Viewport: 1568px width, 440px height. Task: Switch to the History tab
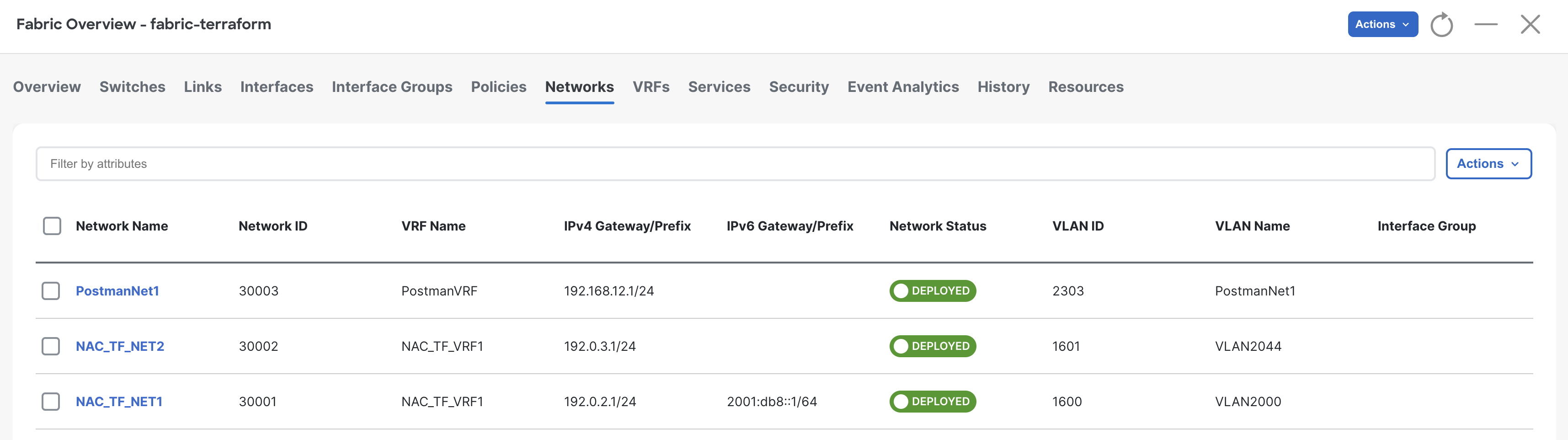1003,87
